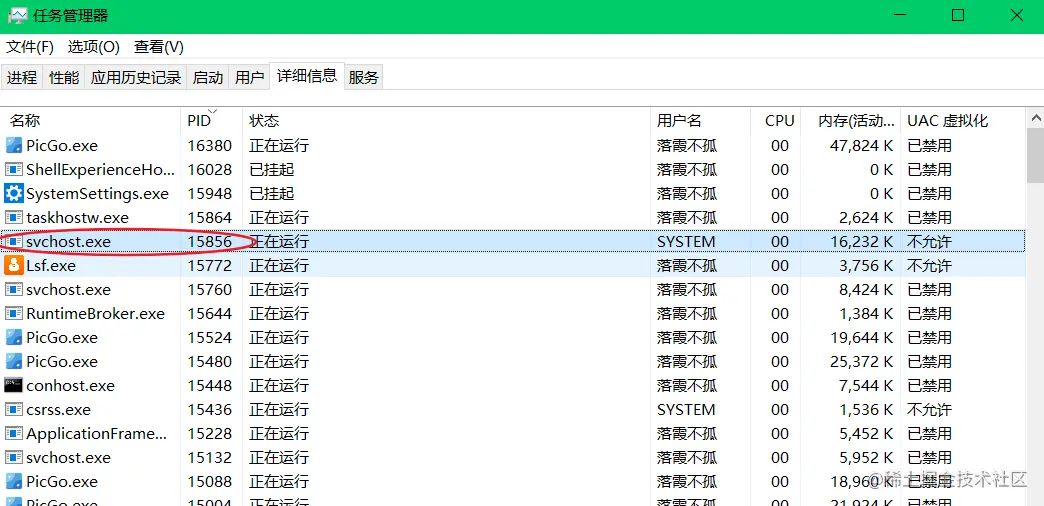Screen dimensions: 1044x506
Task: Select the SystemSettings.exe process name
Action: pos(97,194)
